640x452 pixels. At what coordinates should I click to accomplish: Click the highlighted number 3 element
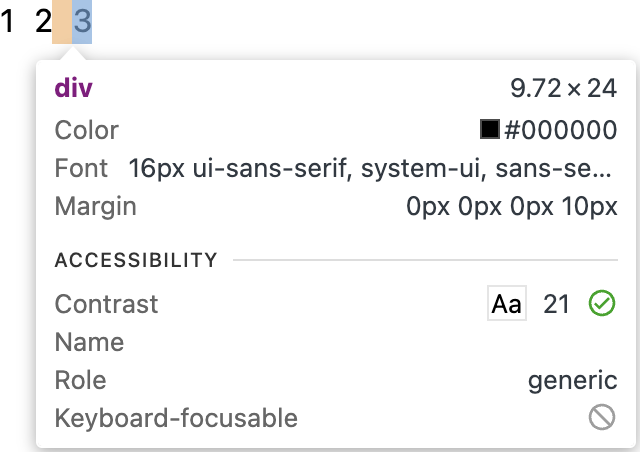pos(82,21)
